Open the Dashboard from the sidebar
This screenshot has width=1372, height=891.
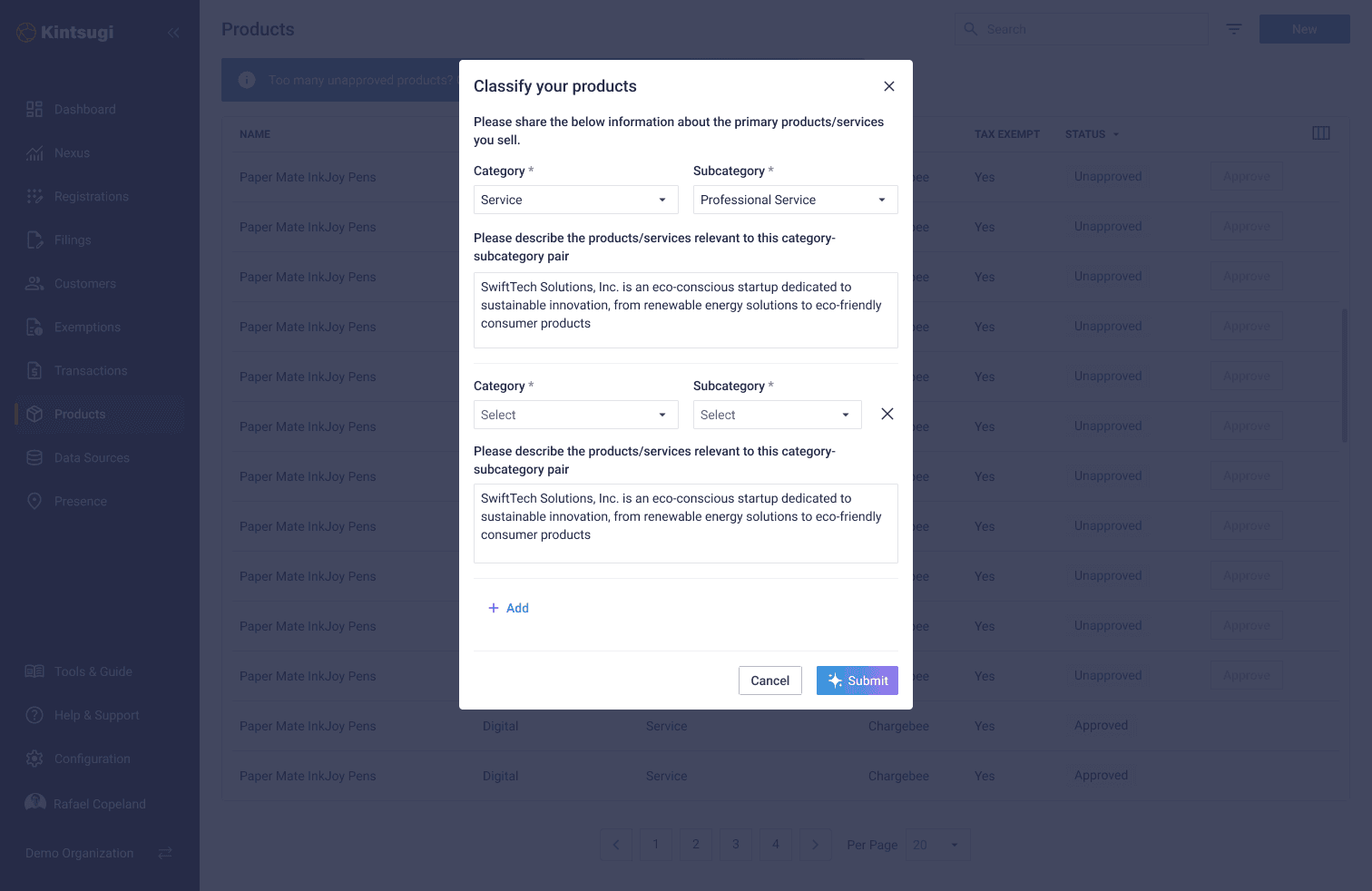pos(84,109)
